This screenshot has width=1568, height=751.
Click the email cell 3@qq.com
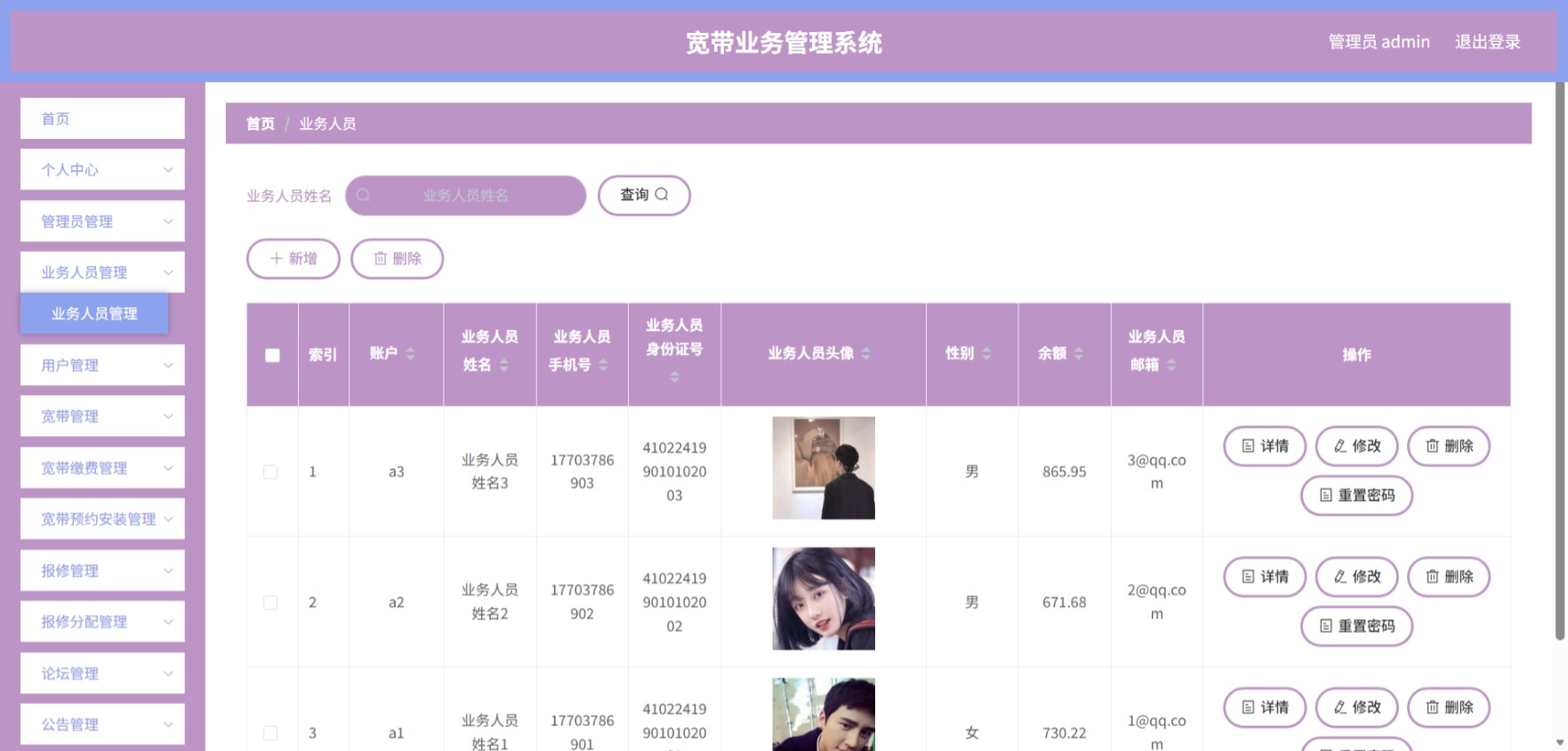(x=1156, y=472)
